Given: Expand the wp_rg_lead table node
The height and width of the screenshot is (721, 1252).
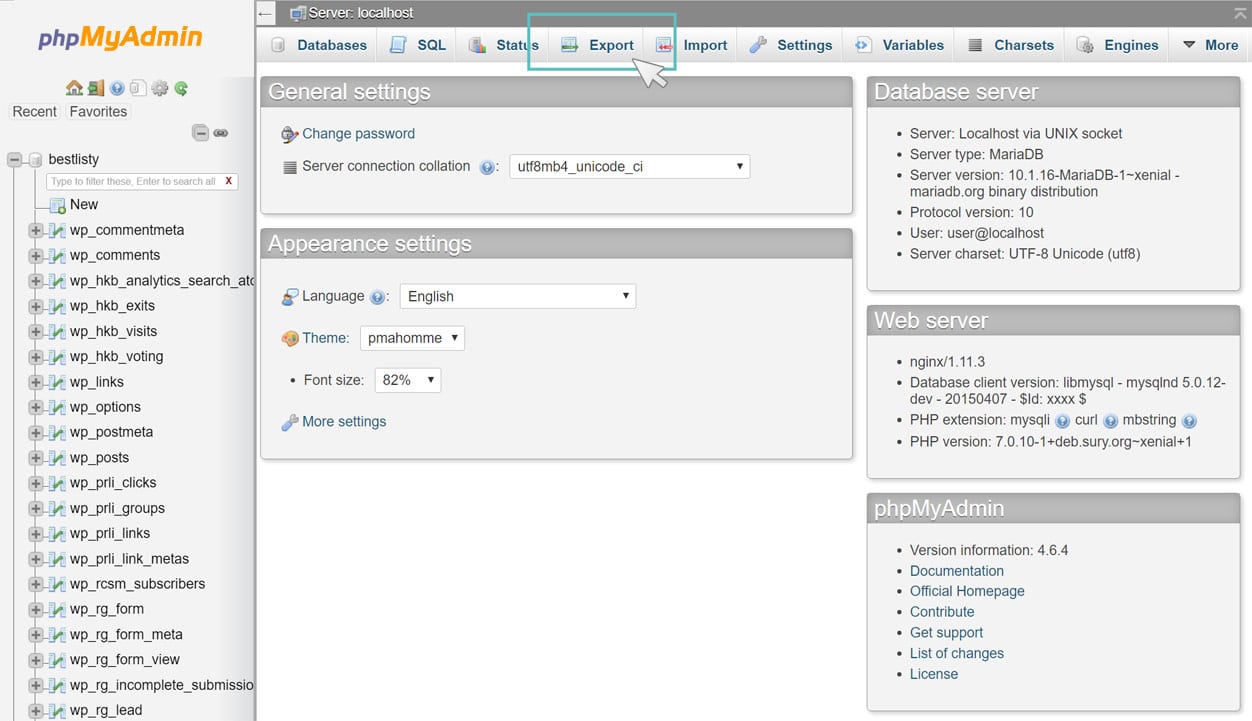Looking at the screenshot, I should point(35,710).
